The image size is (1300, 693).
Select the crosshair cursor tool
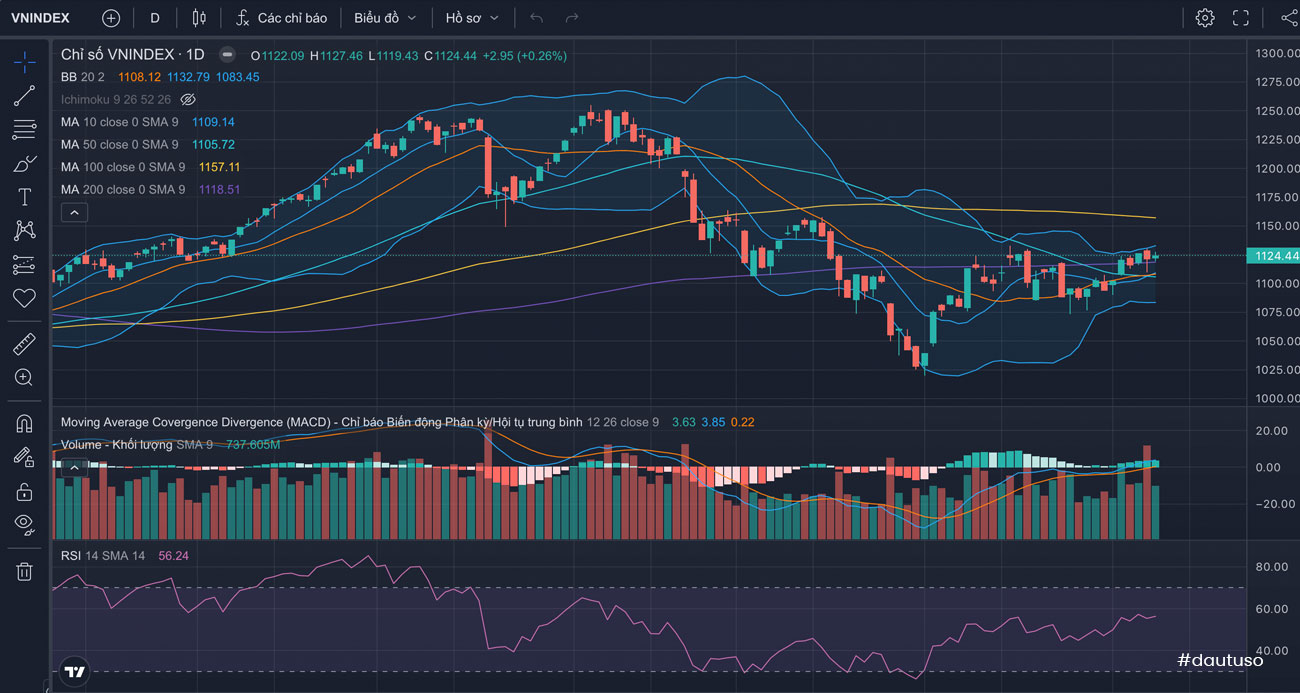[24, 62]
